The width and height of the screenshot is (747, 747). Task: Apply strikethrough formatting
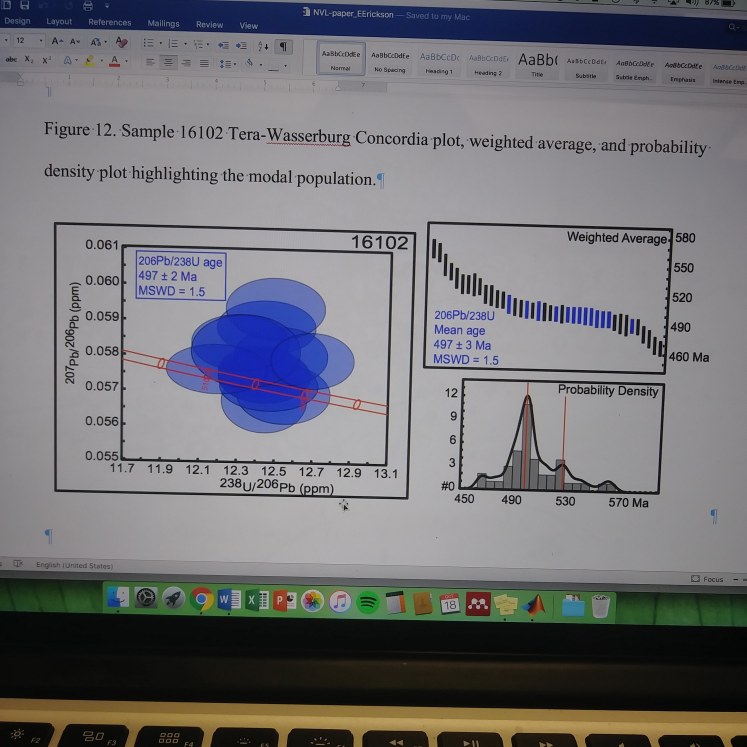point(10,60)
